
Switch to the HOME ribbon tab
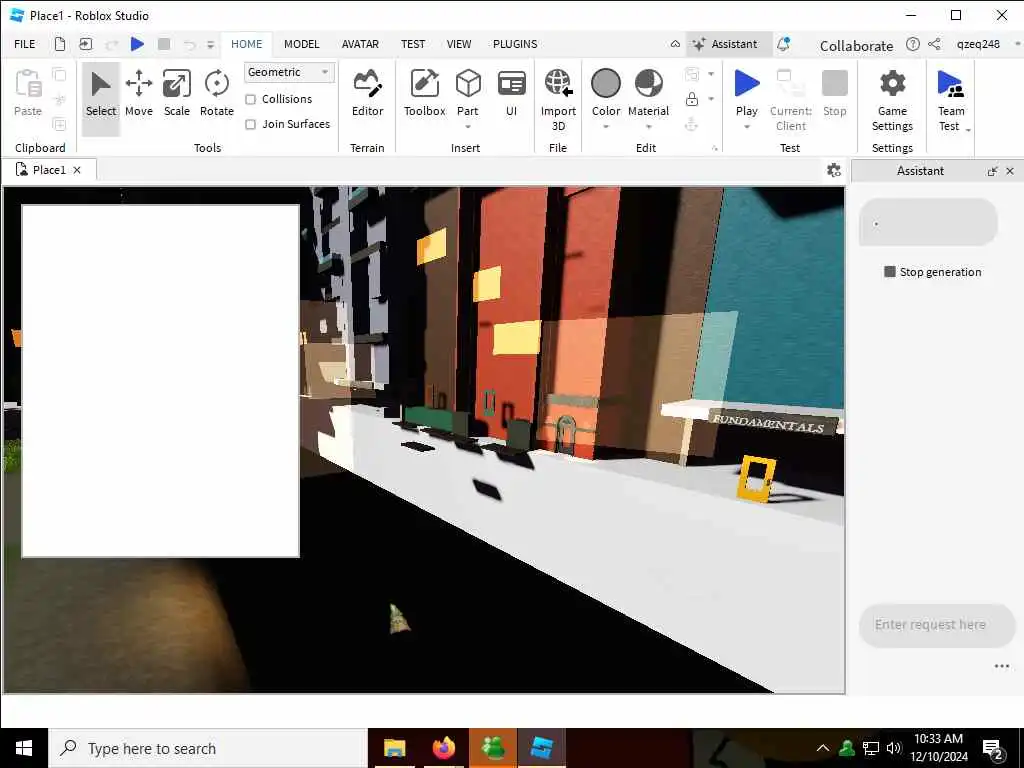[x=246, y=44]
